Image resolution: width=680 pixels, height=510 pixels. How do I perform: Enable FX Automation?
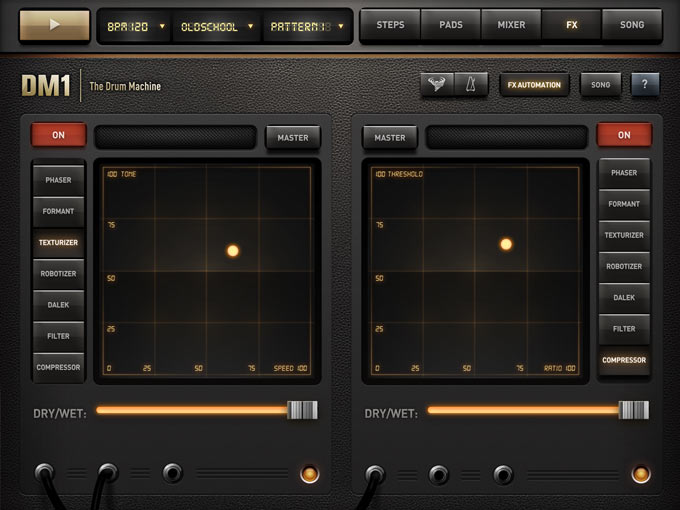(x=534, y=85)
